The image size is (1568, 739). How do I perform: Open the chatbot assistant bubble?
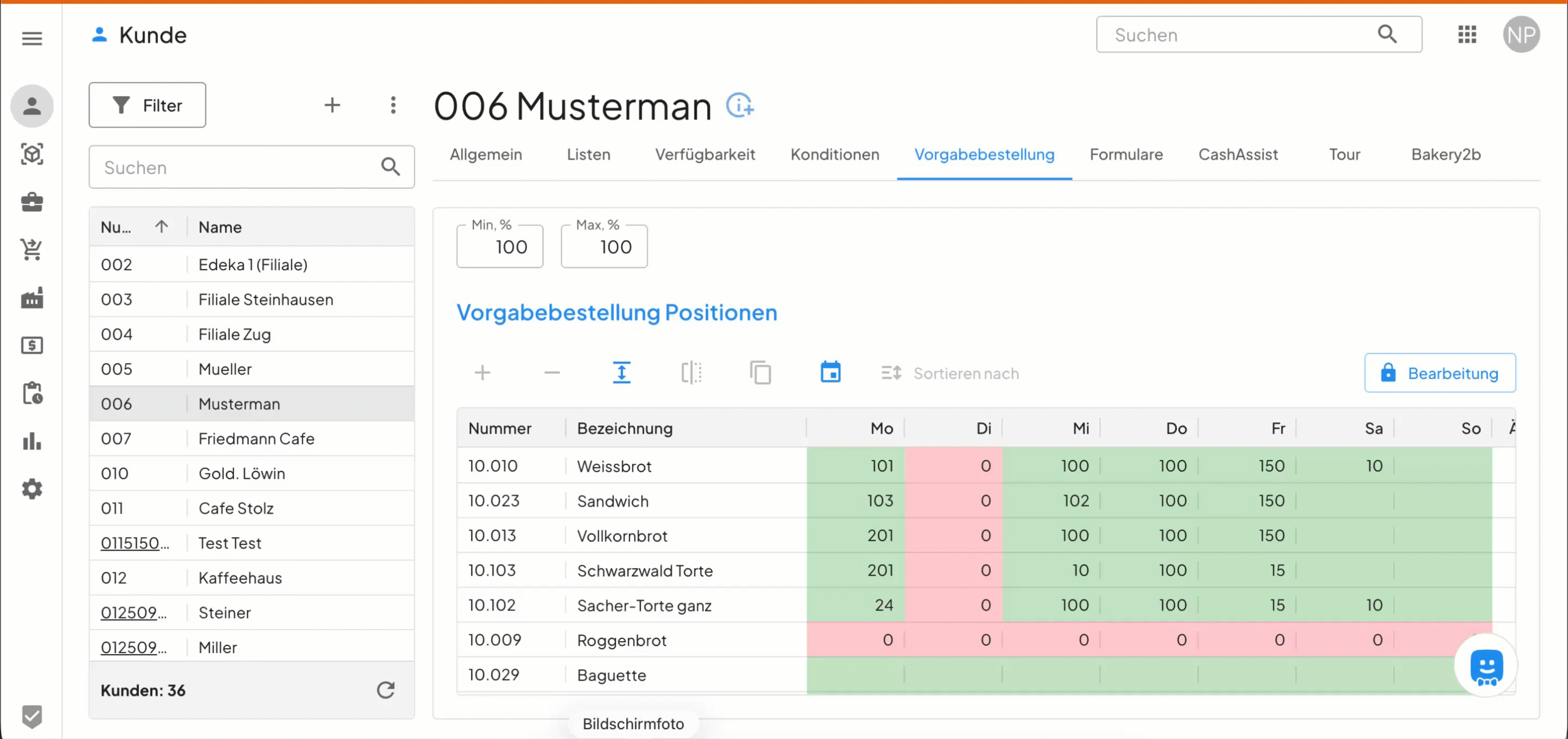[x=1486, y=666]
